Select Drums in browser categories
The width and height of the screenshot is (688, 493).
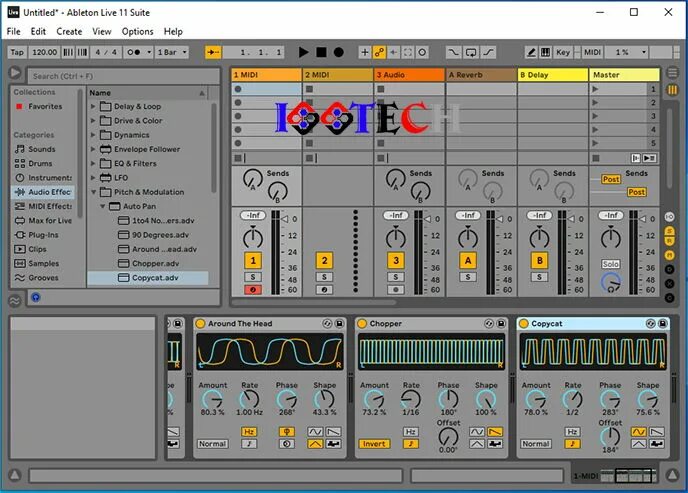pos(40,164)
